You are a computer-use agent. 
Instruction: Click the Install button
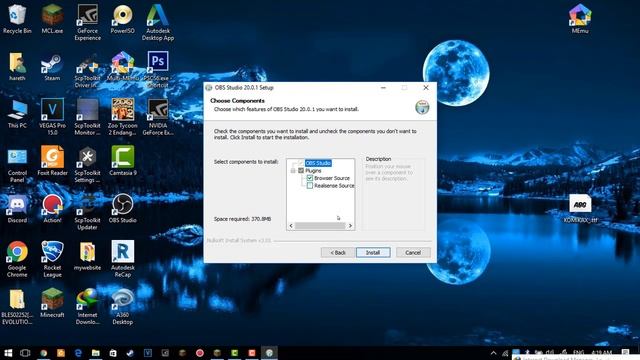point(373,253)
